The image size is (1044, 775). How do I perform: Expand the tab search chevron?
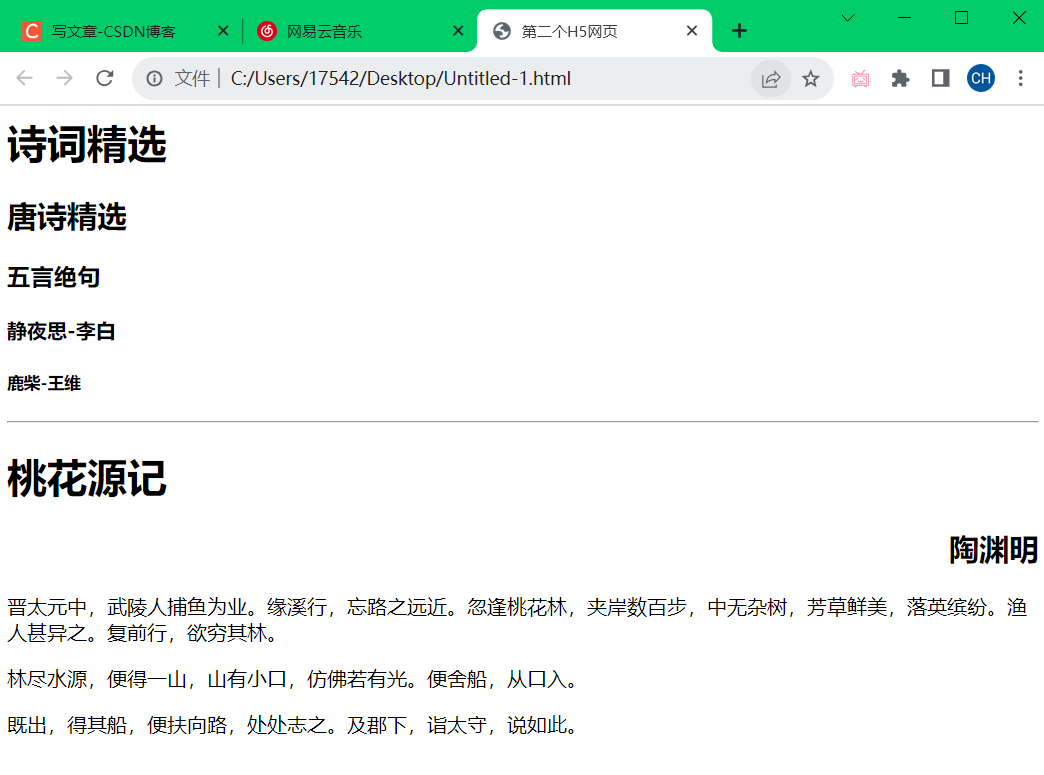(x=848, y=18)
